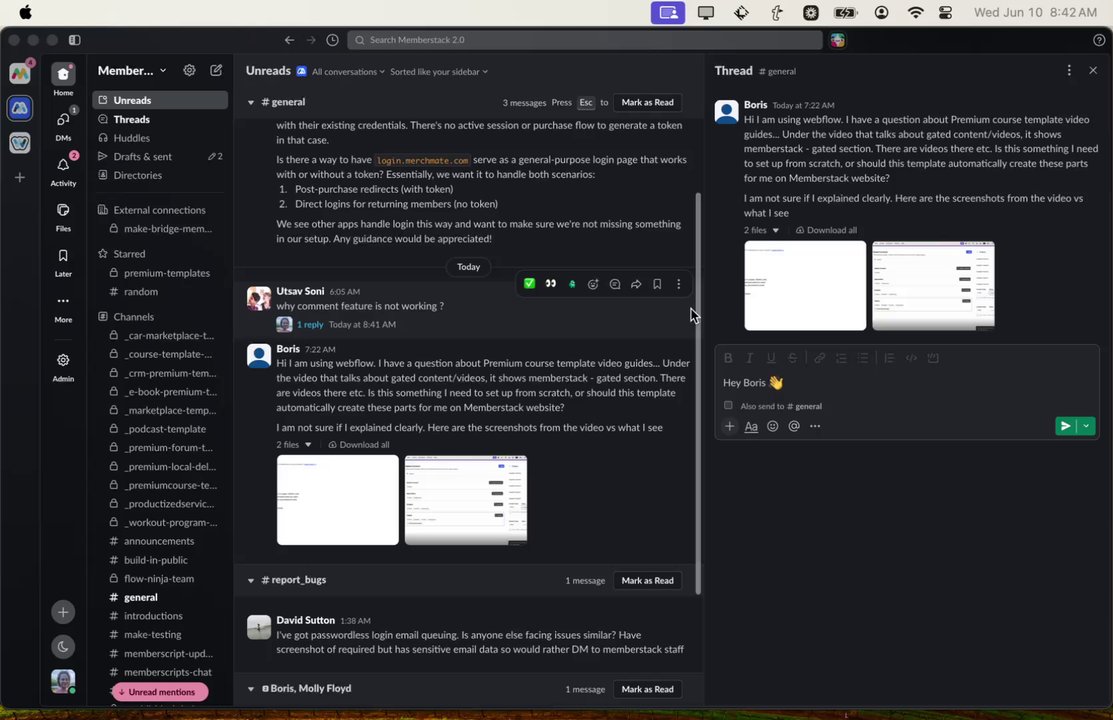1113x720 pixels.
Task: Click the Search Memberstack 2.0 field
Action: (x=585, y=40)
